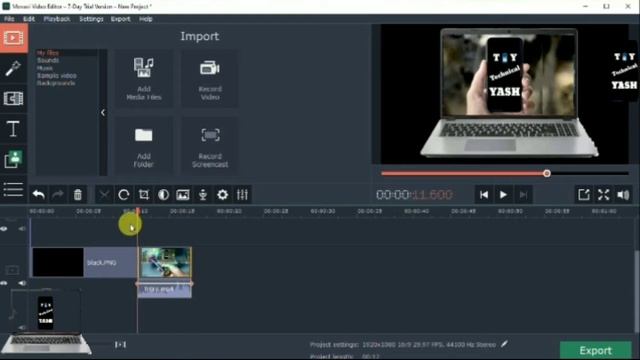Open the Import media tab icon
This screenshot has width=640, height=360.
(13, 38)
